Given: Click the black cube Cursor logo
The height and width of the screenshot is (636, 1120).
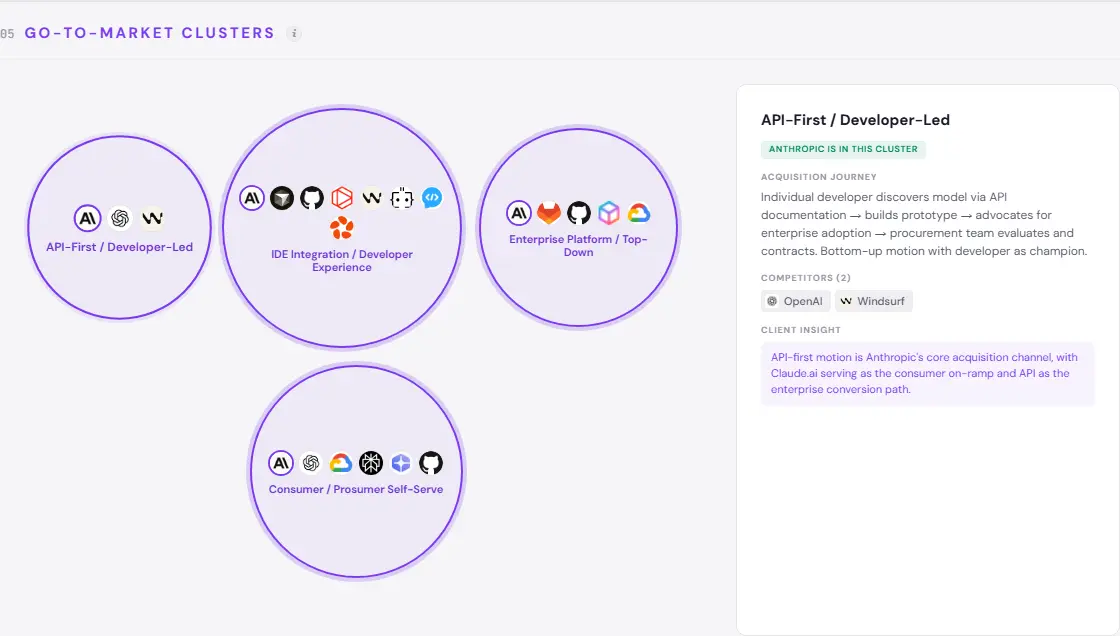Looking at the screenshot, I should click(281, 198).
